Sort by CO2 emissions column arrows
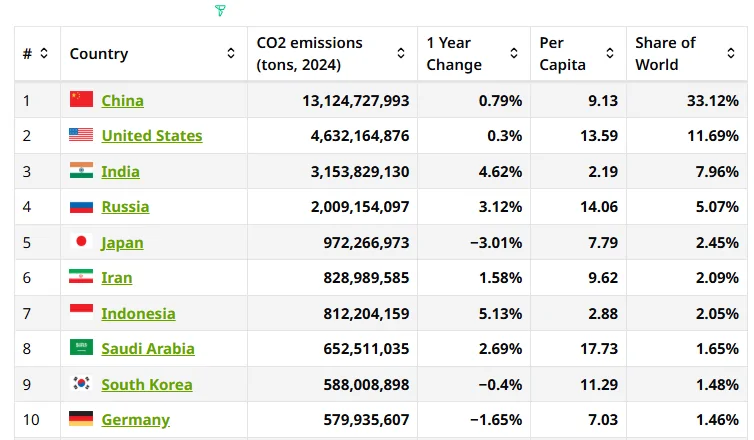 click(x=401, y=53)
